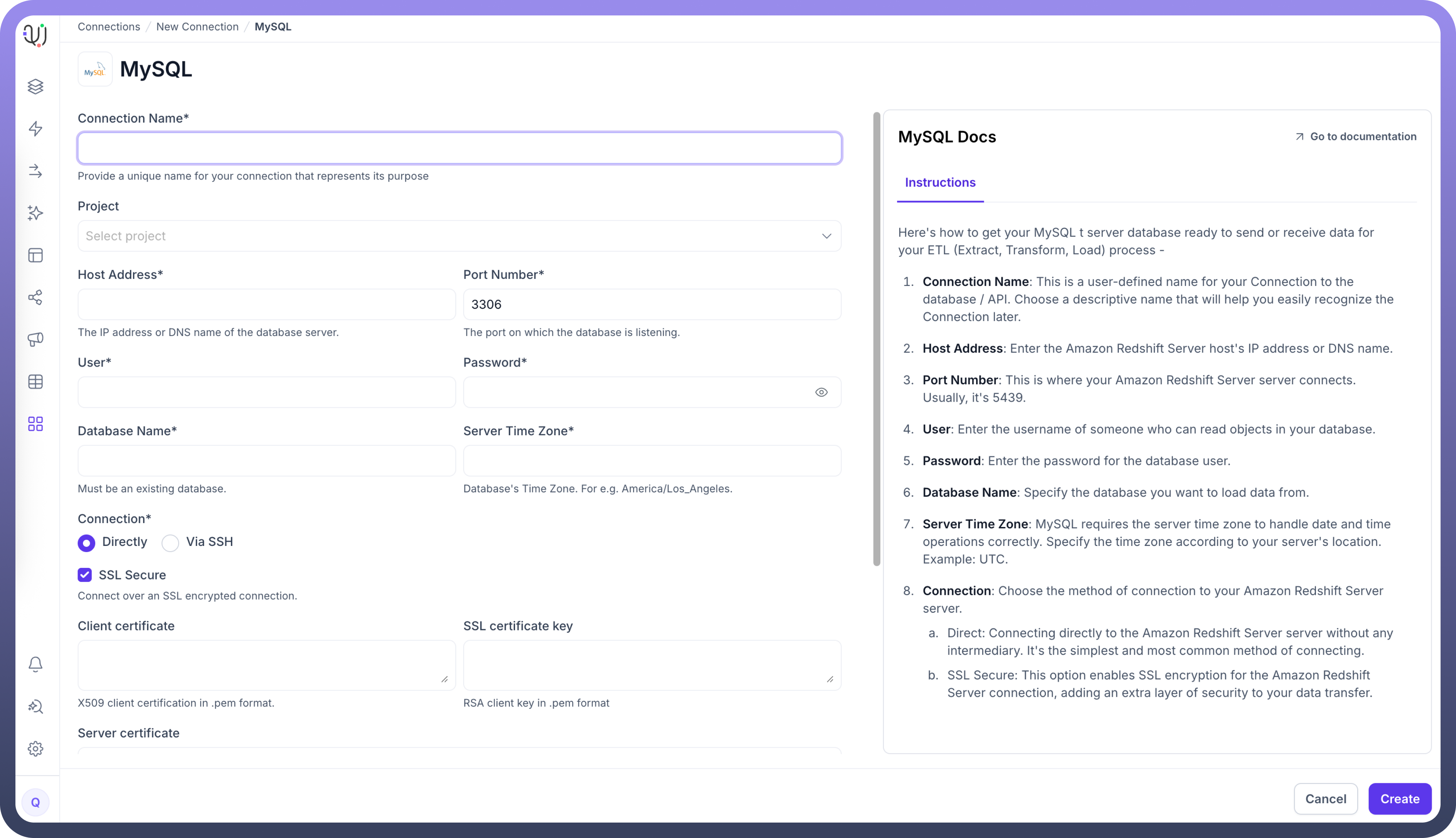Screen dimensions: 1456x838
Task: Click the Create button
Action: (1399, 799)
